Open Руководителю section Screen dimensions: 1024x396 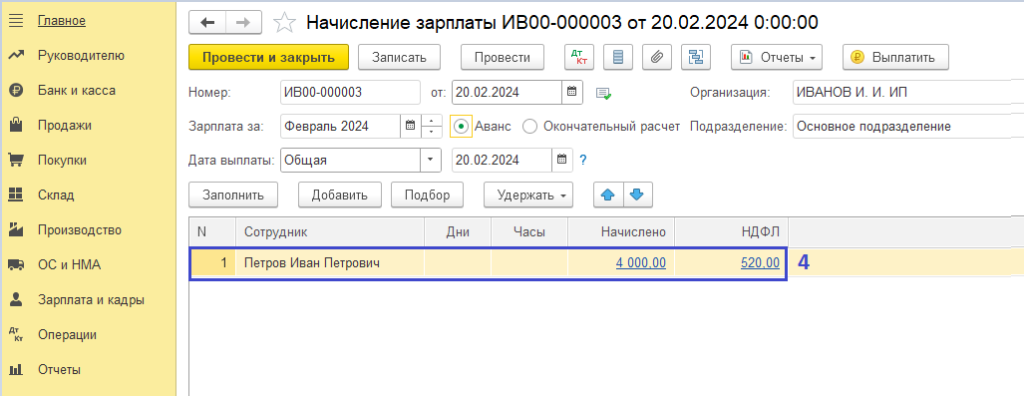point(81,56)
